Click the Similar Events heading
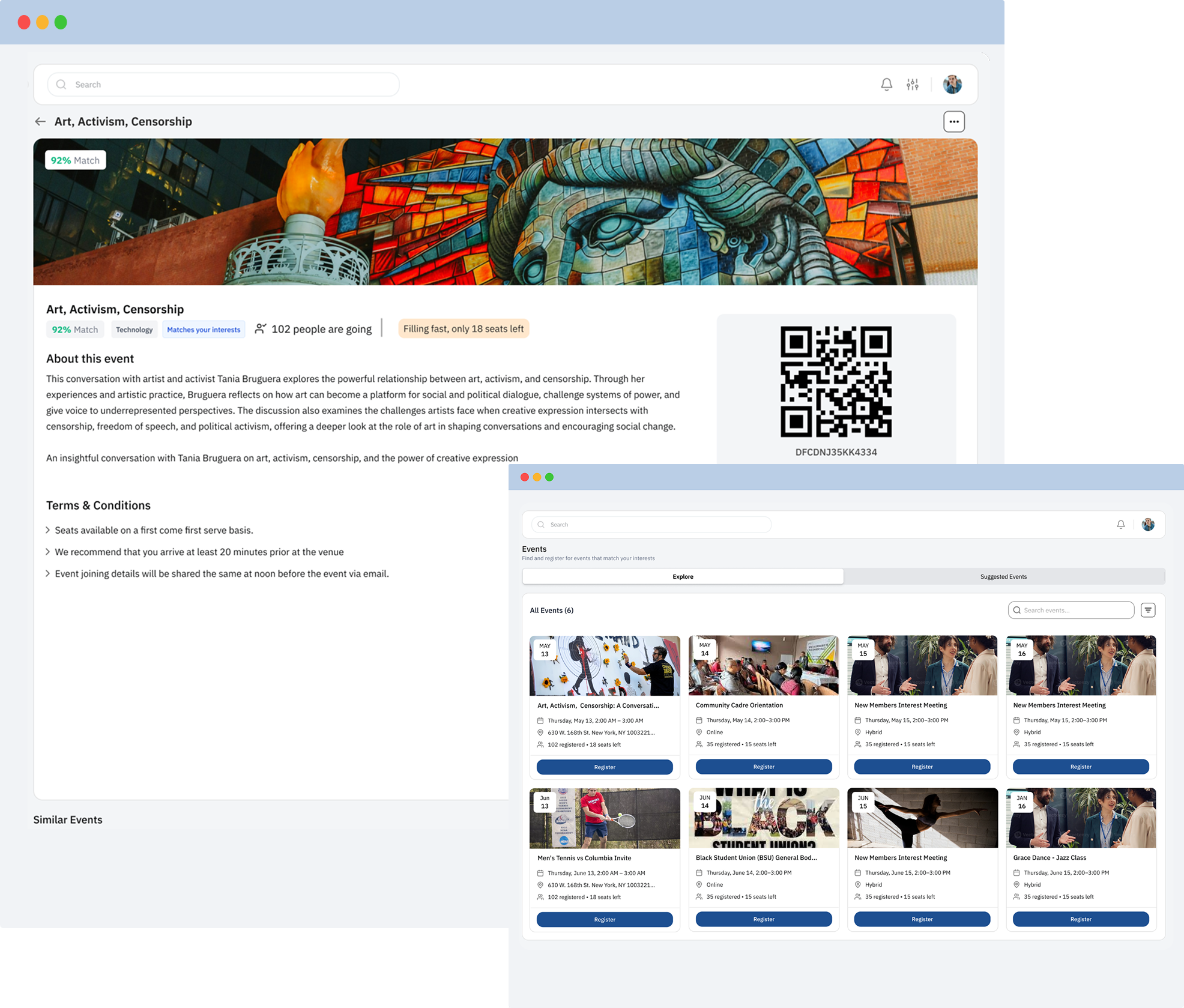The image size is (1184, 1008). click(x=68, y=820)
